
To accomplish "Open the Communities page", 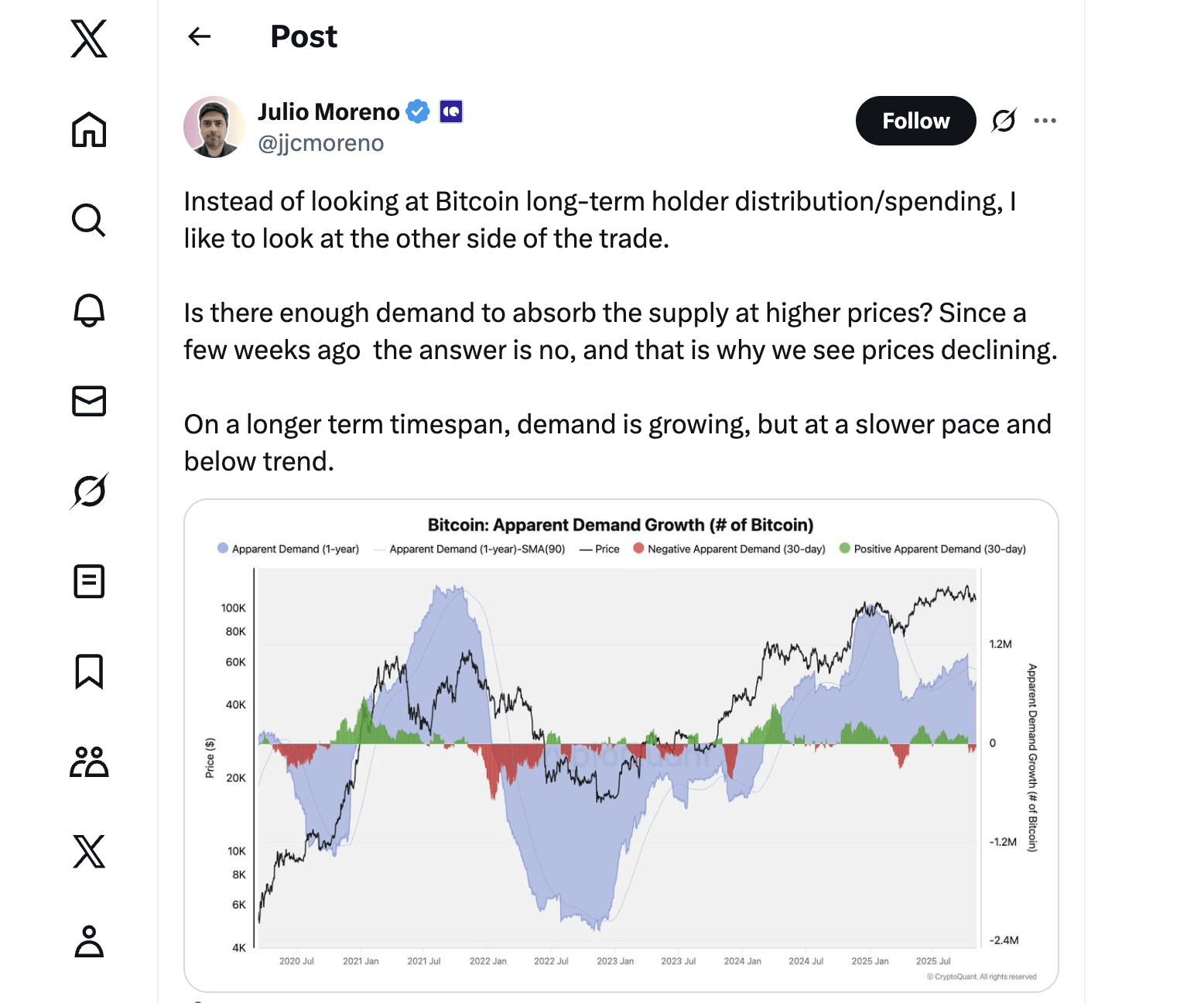I will (89, 762).
